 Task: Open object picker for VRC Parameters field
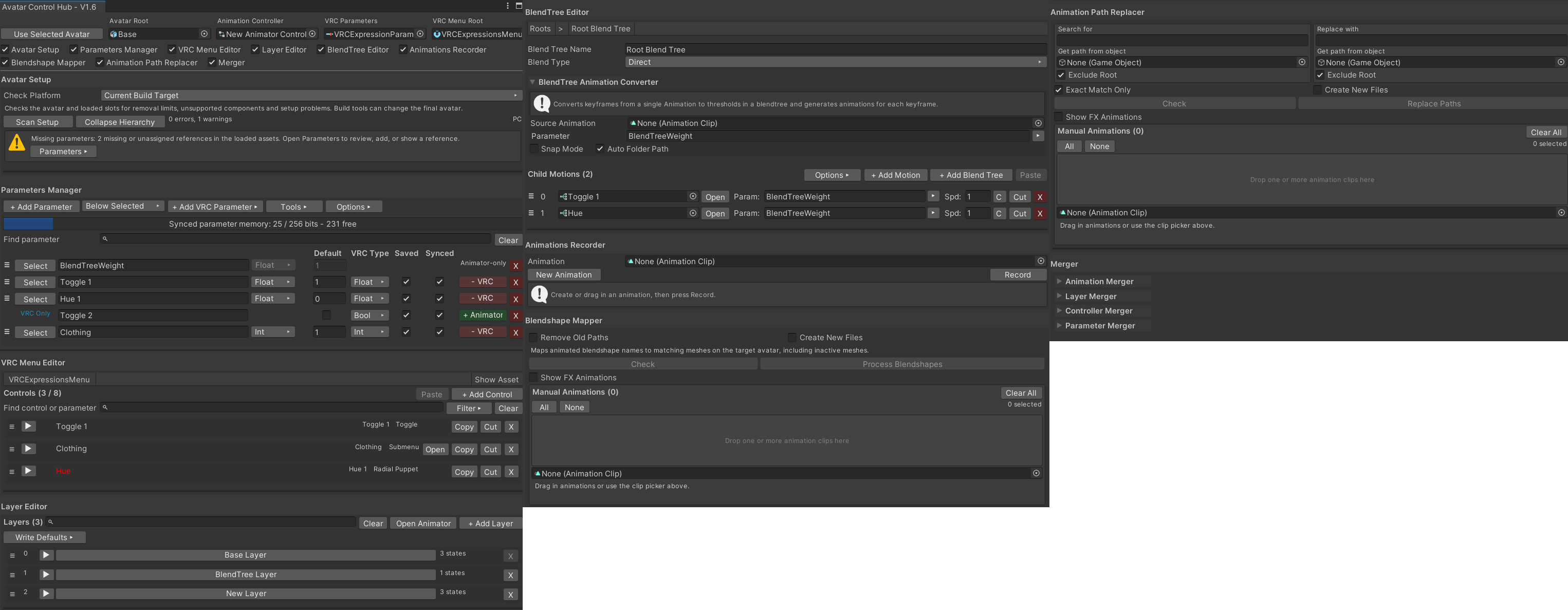point(420,34)
